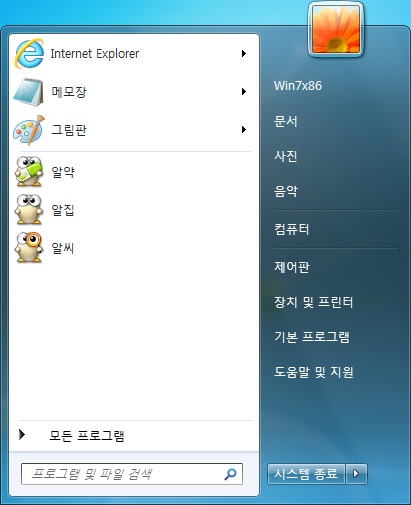The width and height of the screenshot is (411, 505).
Task: Launch the 메모장 notepad icon
Action: pos(28,92)
